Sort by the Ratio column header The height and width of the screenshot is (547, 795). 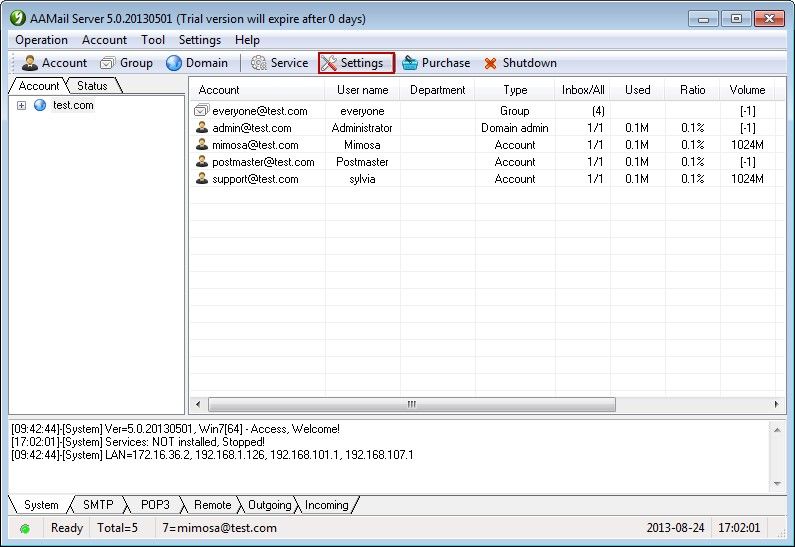point(693,90)
